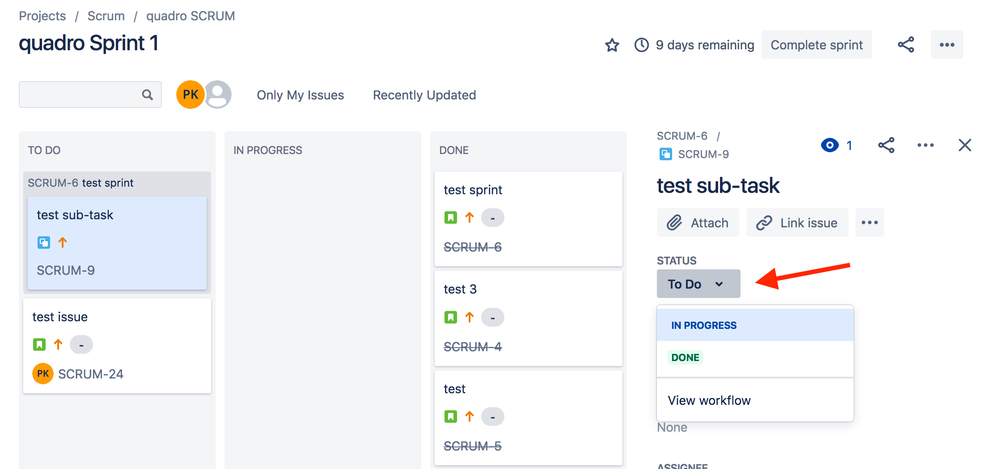This screenshot has width=999, height=469.
Task: Open the Scrum breadcrumb link
Action: coord(106,16)
